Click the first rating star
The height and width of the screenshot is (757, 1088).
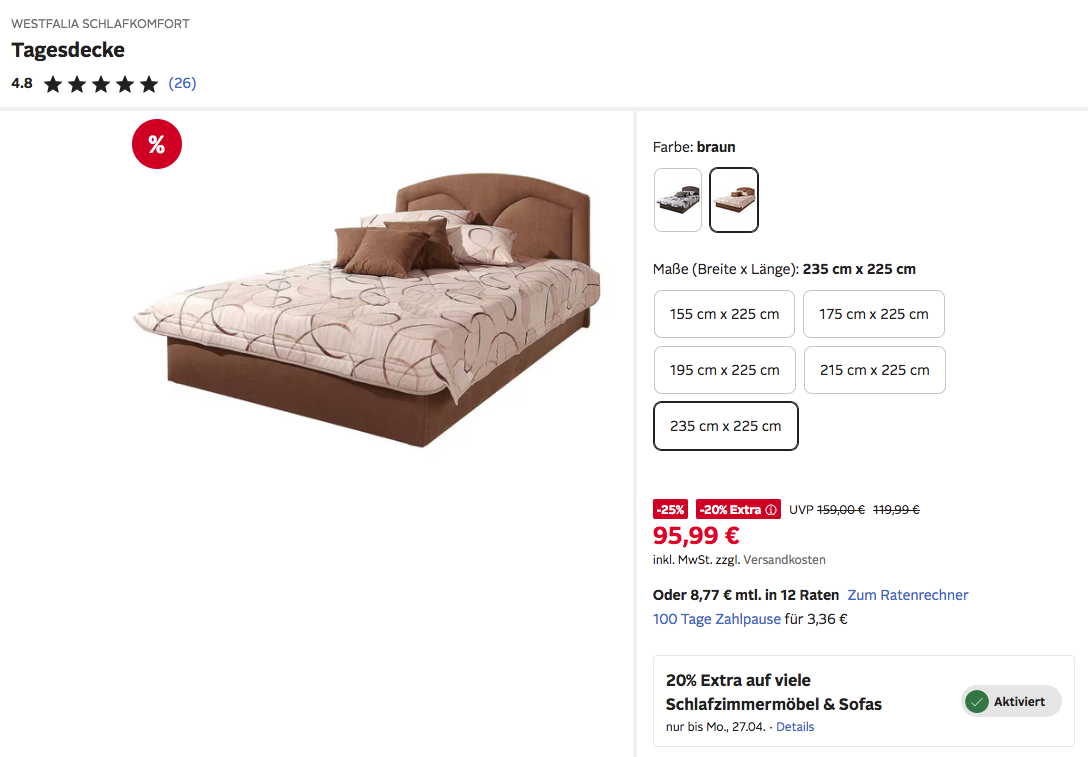[53, 85]
